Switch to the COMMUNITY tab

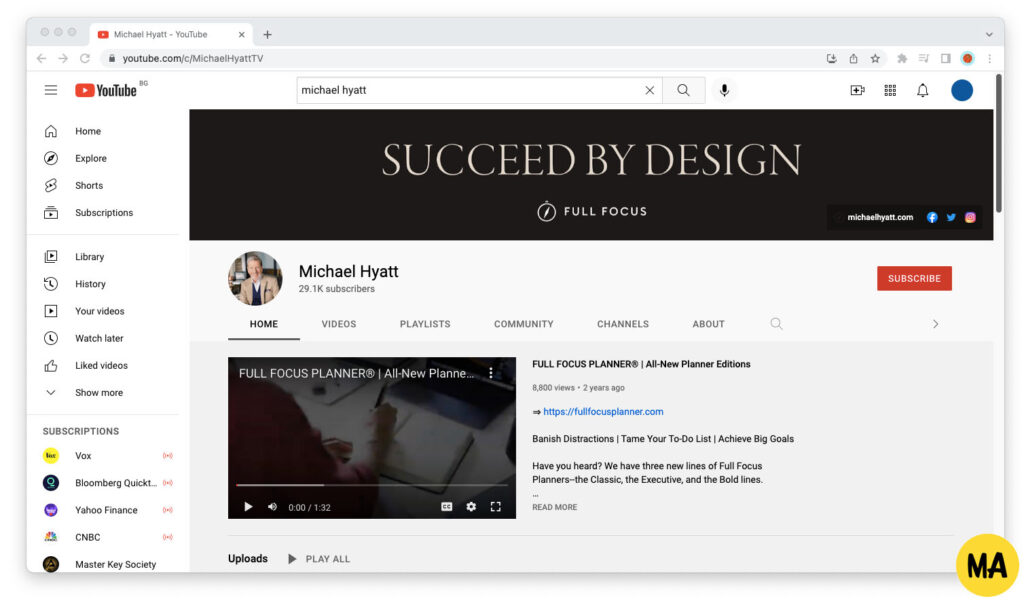coord(524,324)
